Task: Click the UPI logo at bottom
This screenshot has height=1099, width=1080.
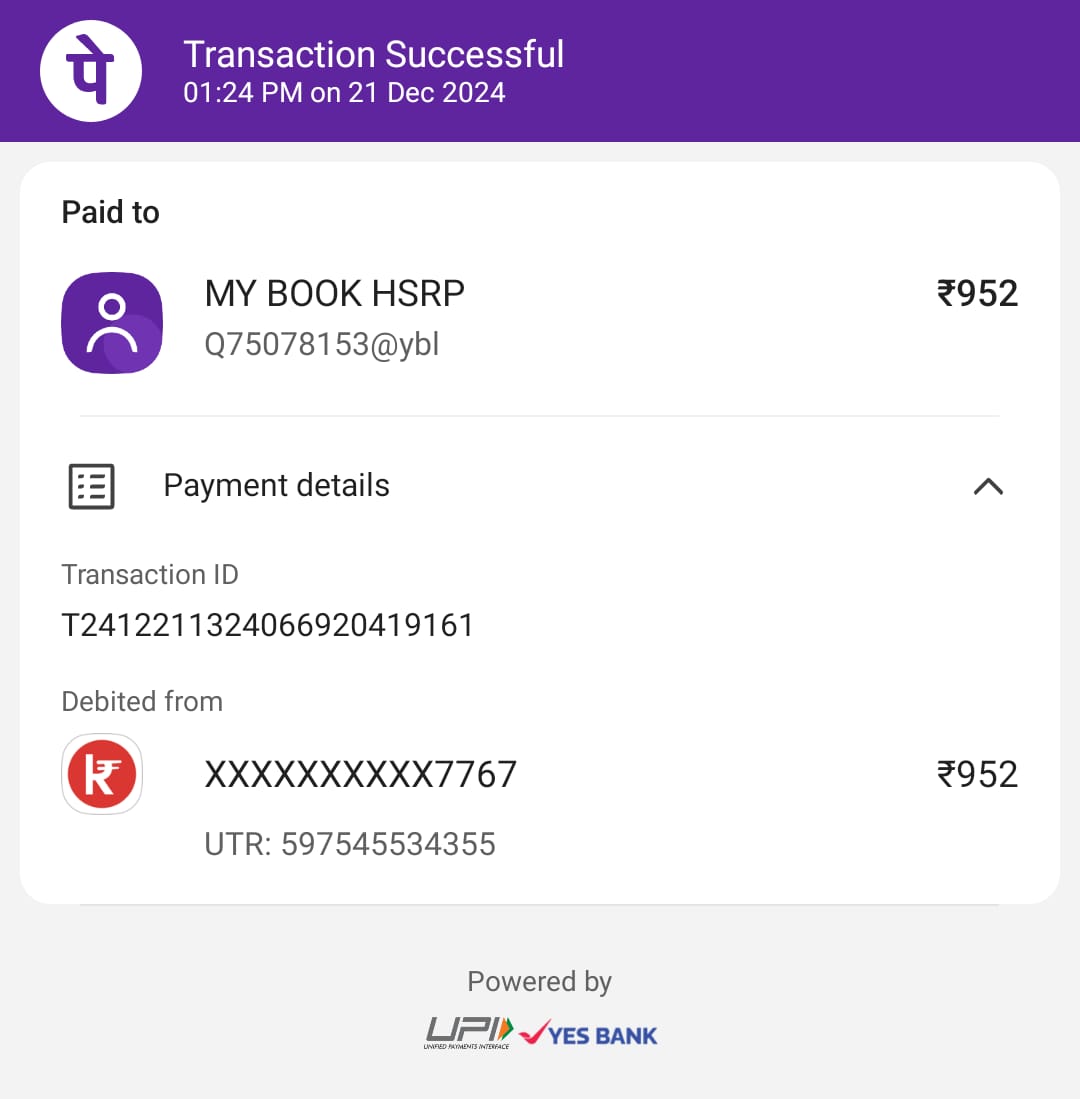Action: 469,1032
